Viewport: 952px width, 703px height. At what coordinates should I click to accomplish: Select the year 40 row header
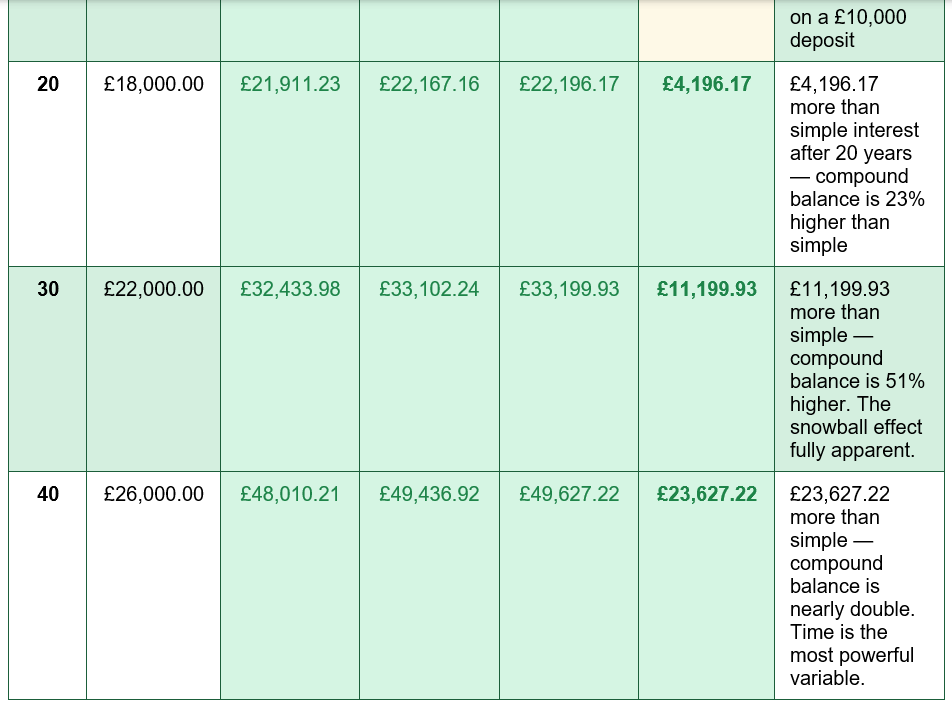pos(47,585)
